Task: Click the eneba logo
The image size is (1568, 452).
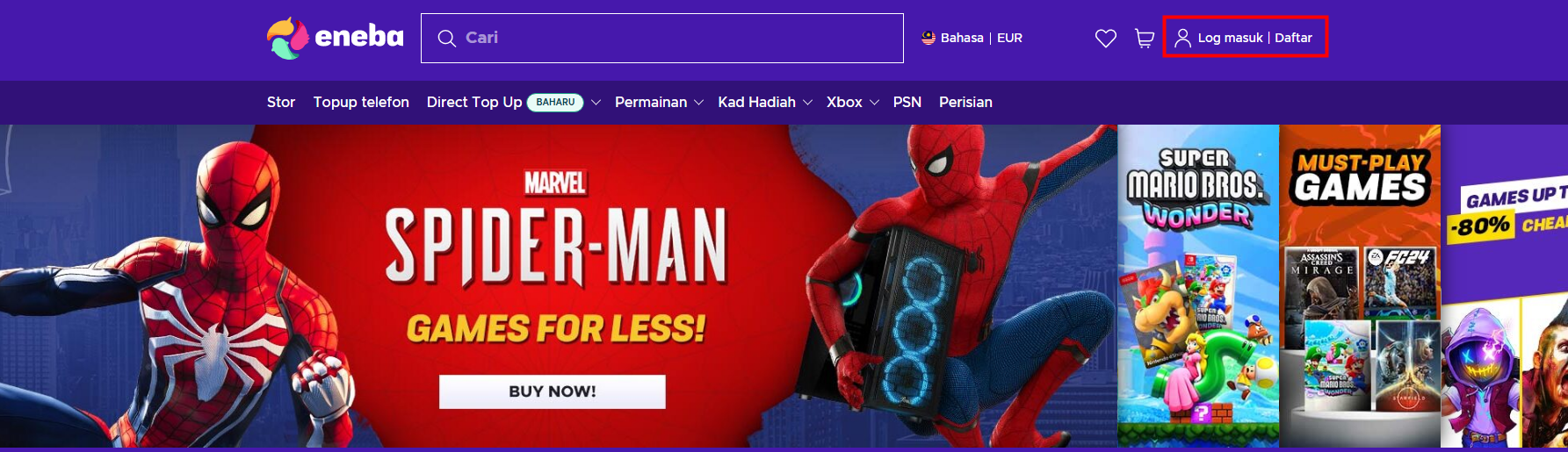Action: pos(336,38)
